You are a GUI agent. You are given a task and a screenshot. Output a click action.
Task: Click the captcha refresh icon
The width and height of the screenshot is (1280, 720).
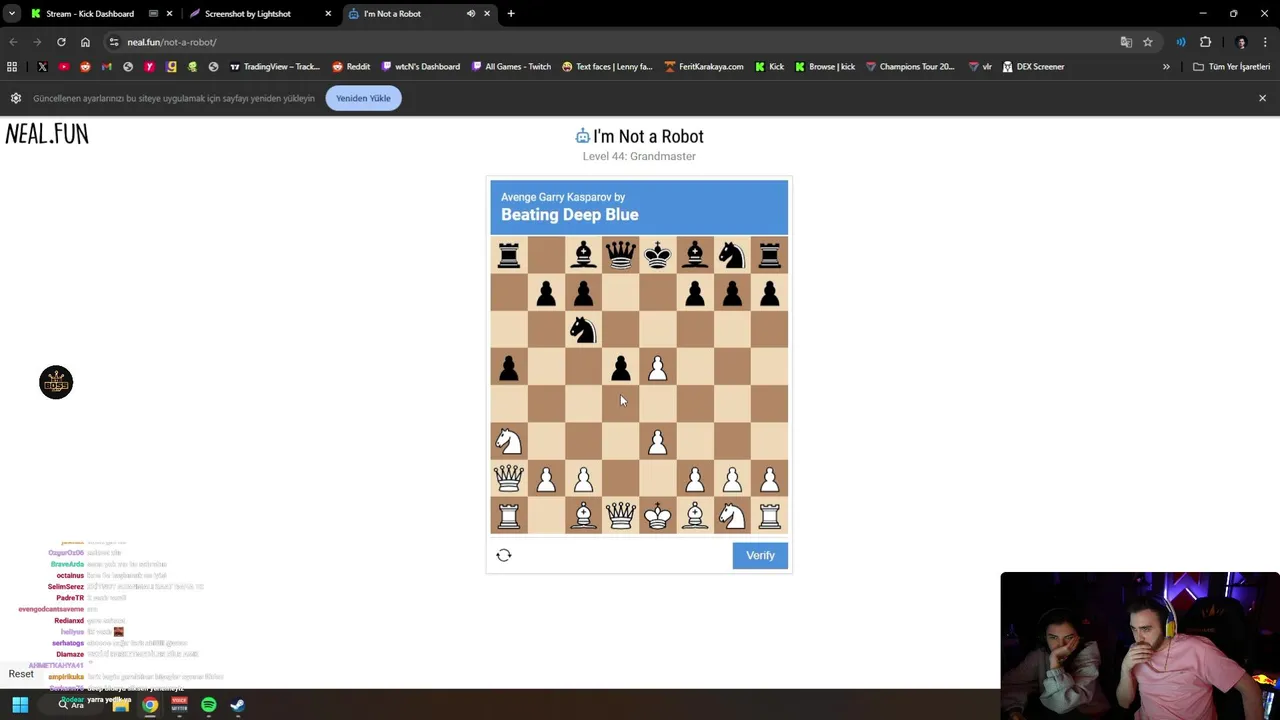pos(504,555)
